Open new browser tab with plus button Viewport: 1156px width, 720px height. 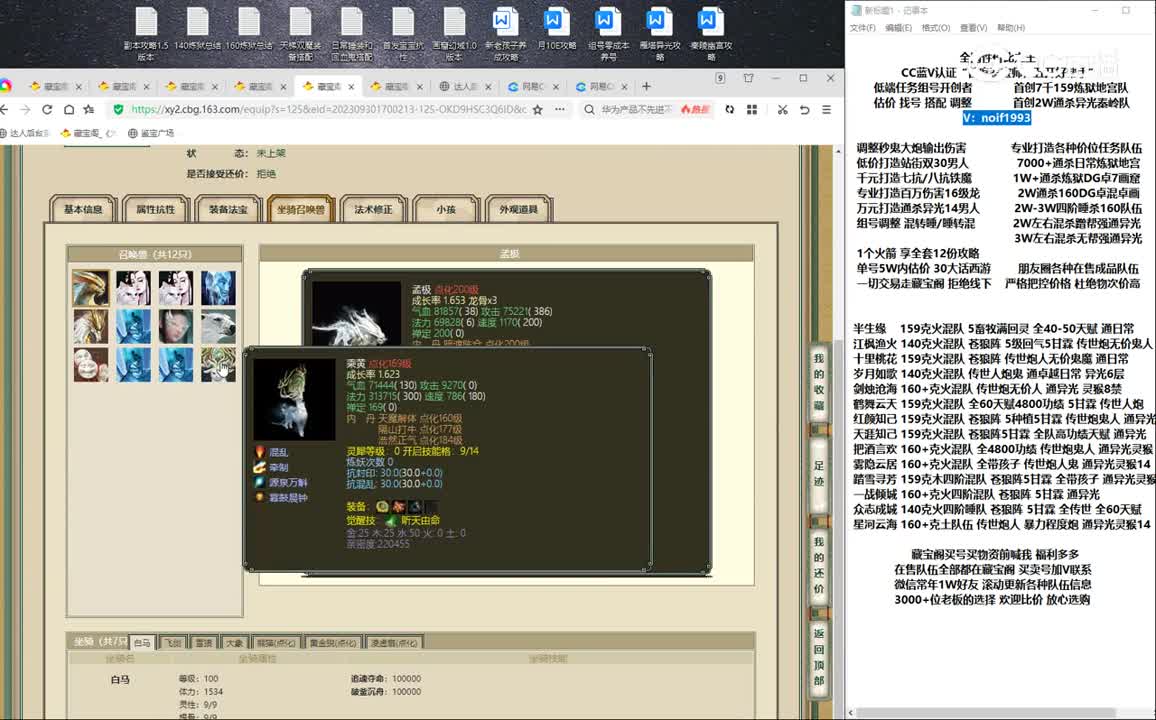point(647,86)
